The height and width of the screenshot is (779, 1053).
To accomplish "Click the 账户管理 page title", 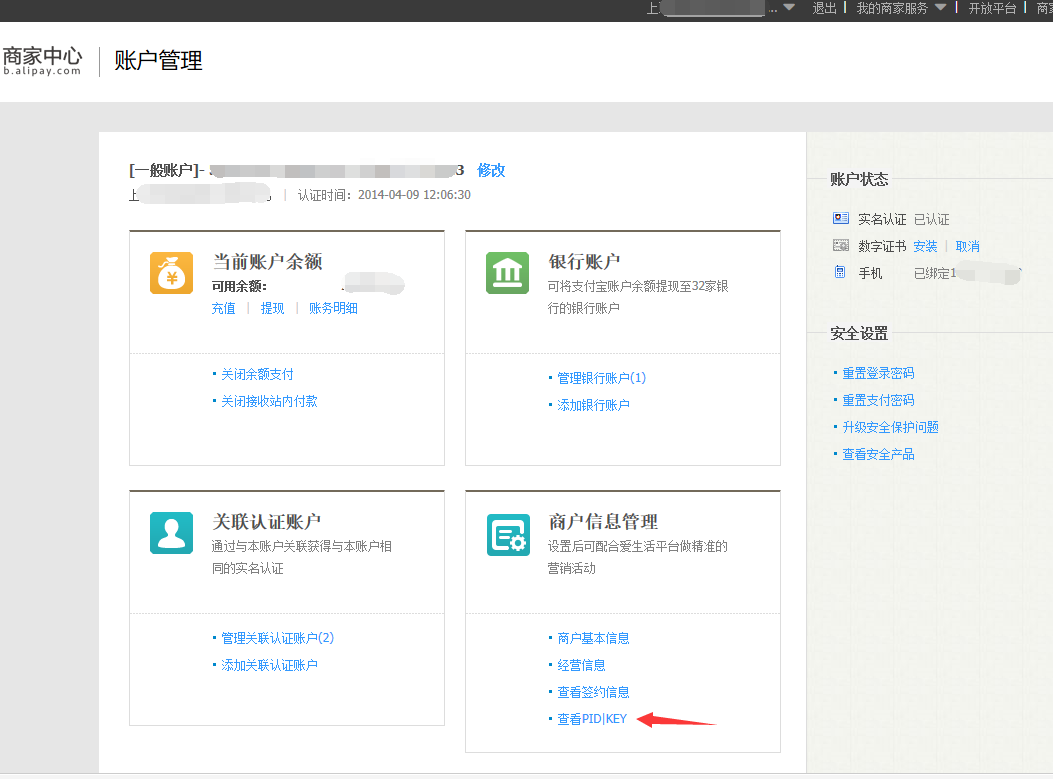I will (x=158, y=60).
